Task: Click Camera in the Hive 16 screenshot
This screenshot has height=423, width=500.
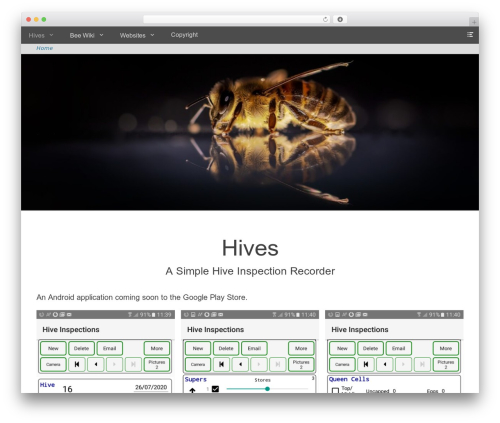Action: click(x=53, y=364)
